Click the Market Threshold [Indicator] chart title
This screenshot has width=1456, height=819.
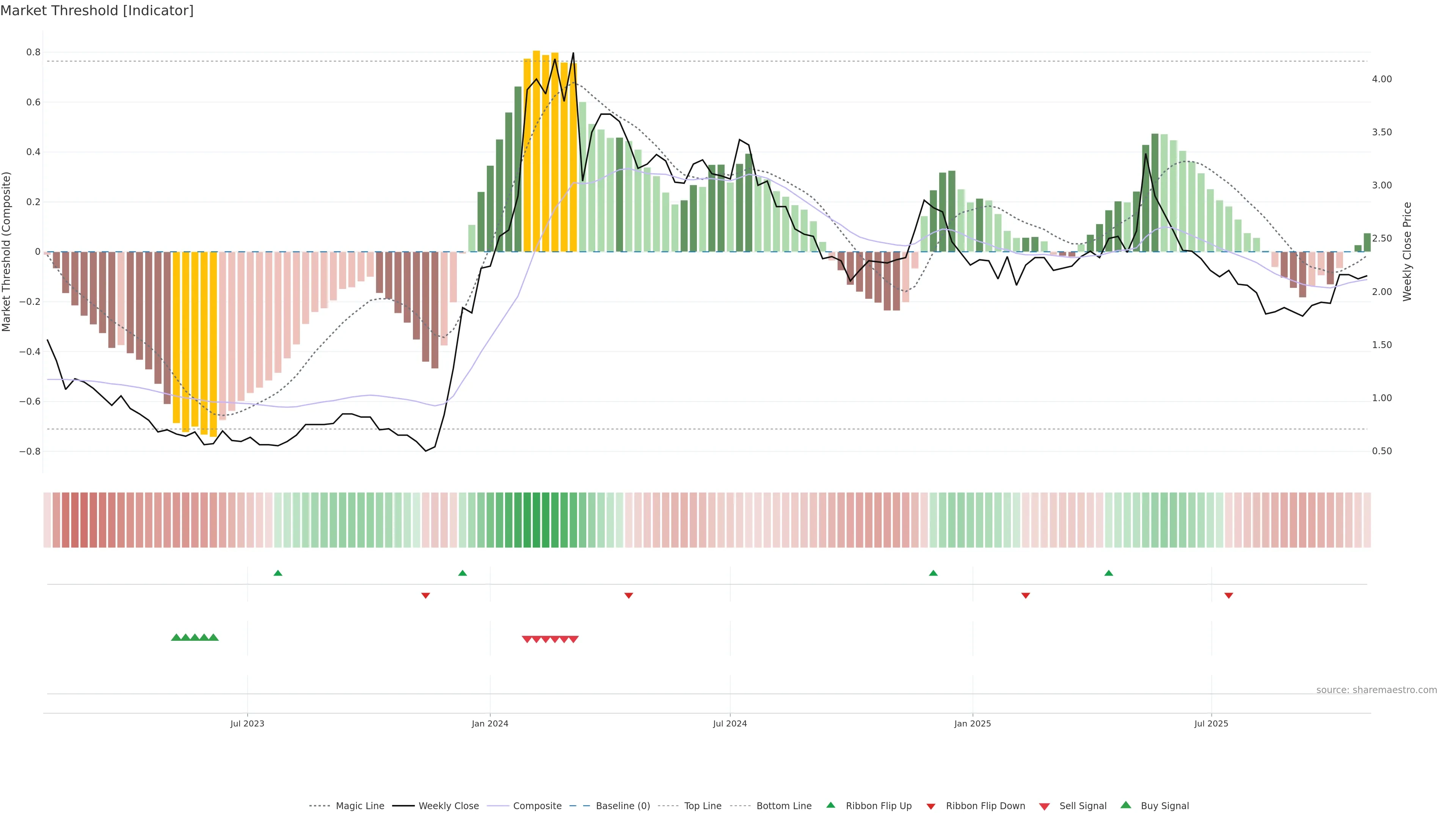tap(97, 11)
